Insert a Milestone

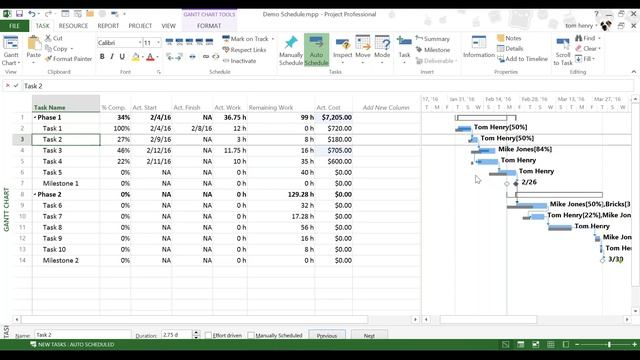click(x=433, y=50)
